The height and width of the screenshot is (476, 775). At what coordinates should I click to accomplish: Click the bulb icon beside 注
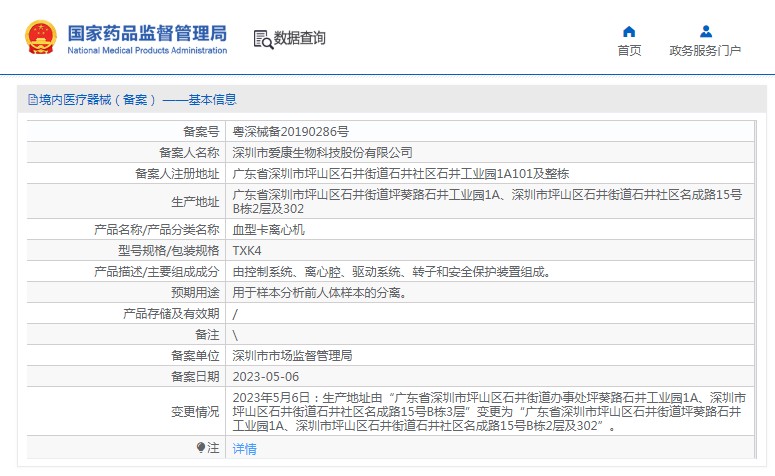pyautogui.click(x=201, y=448)
